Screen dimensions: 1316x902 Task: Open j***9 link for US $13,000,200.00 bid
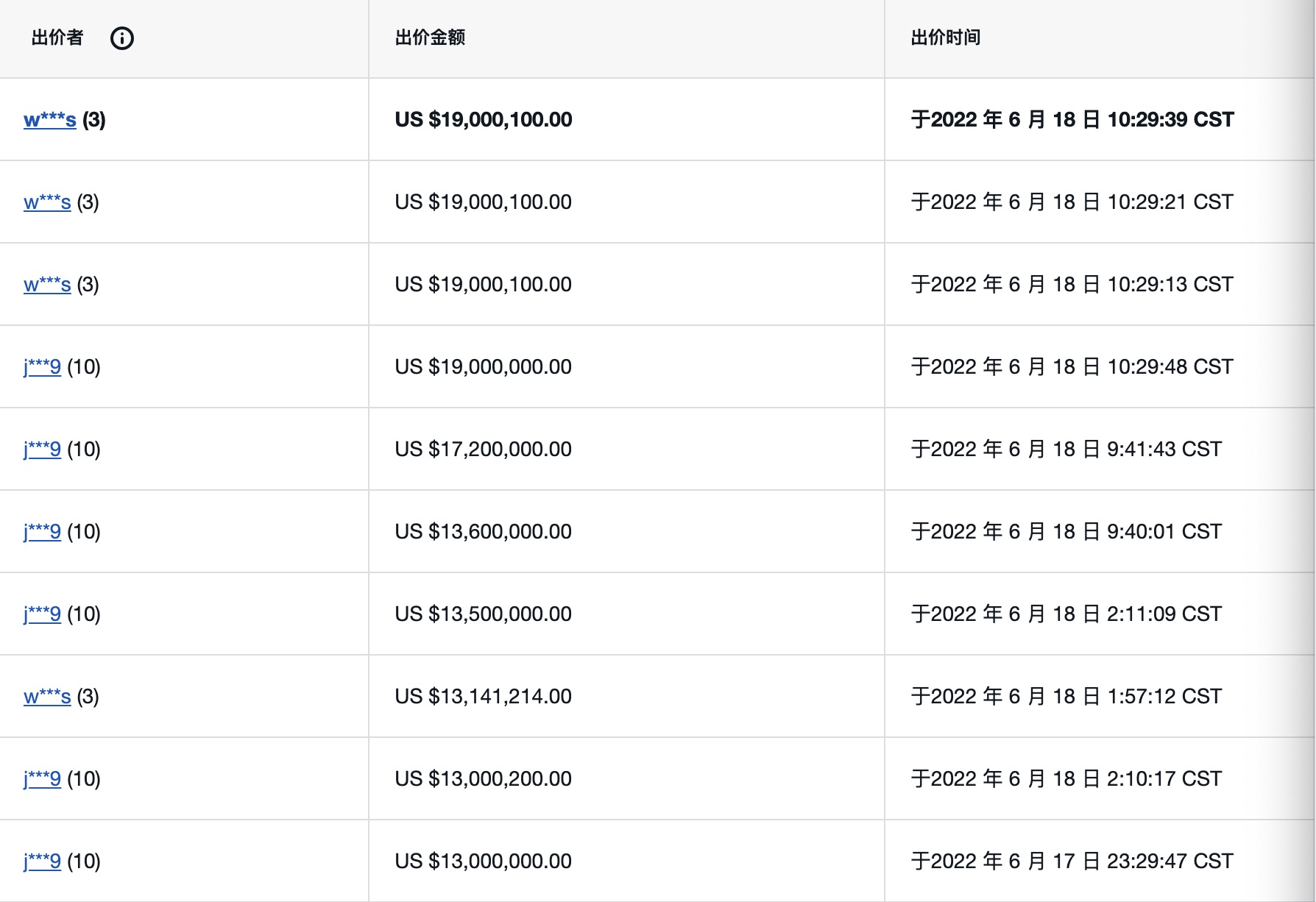click(x=42, y=779)
